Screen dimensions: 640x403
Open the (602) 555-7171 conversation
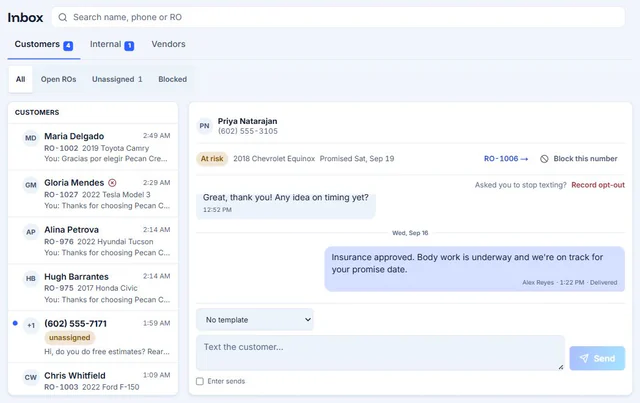[93, 337]
